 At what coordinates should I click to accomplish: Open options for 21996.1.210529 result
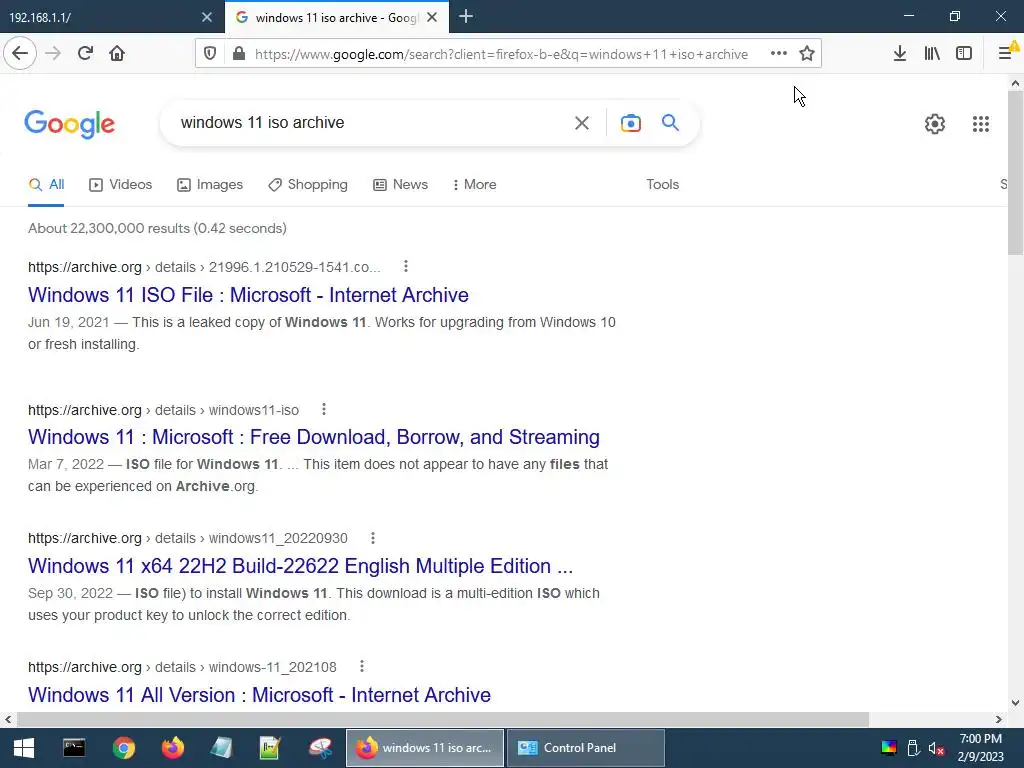(406, 266)
